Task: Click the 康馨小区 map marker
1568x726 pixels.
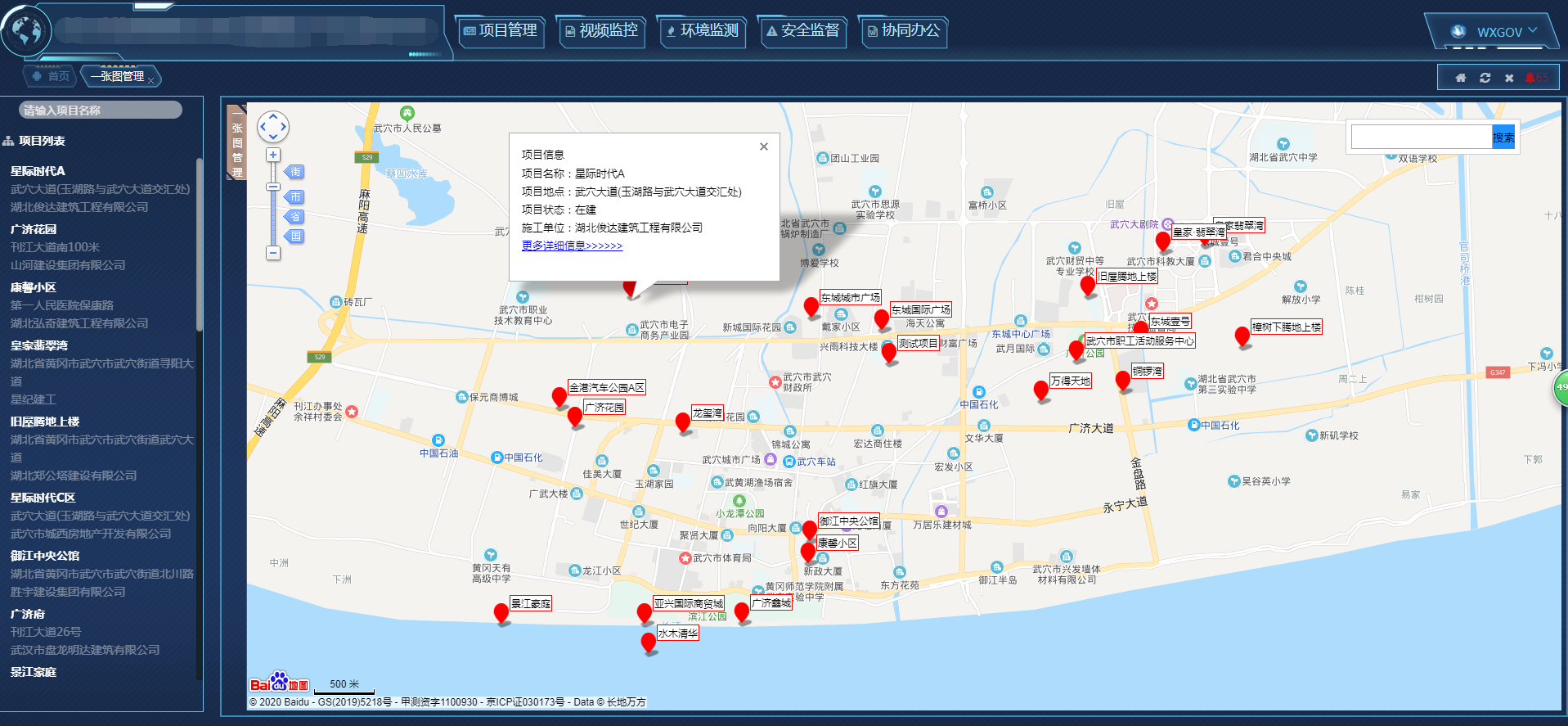Action: click(x=808, y=552)
